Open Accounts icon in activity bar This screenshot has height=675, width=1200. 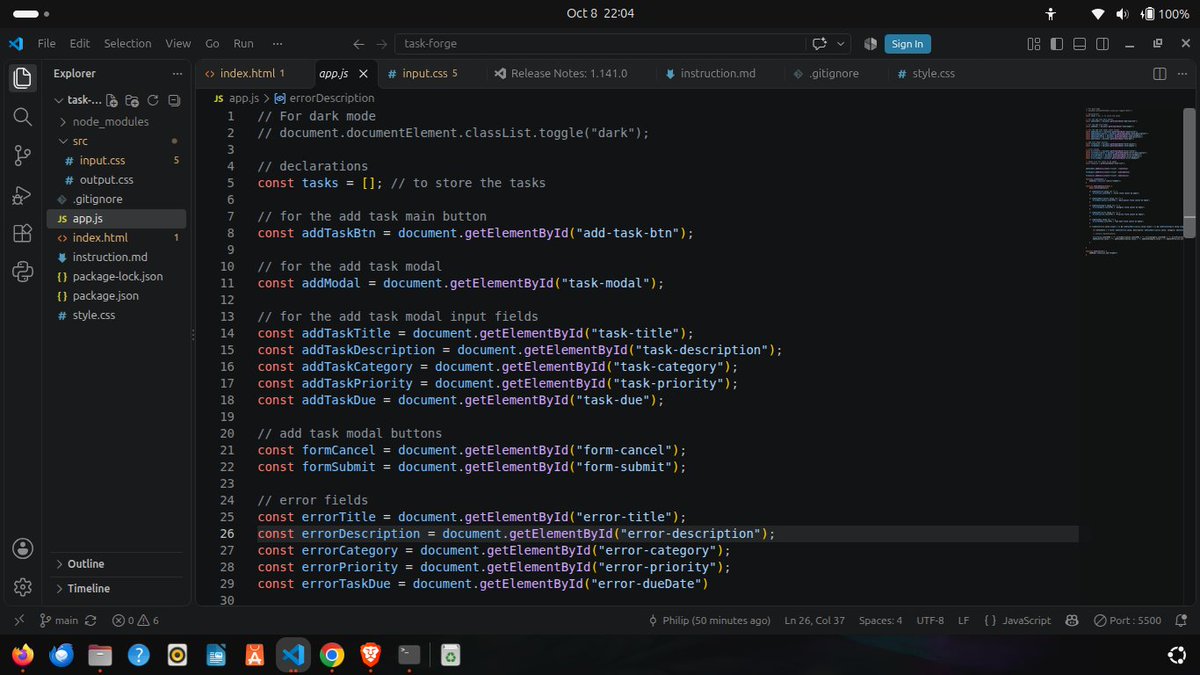[22, 548]
